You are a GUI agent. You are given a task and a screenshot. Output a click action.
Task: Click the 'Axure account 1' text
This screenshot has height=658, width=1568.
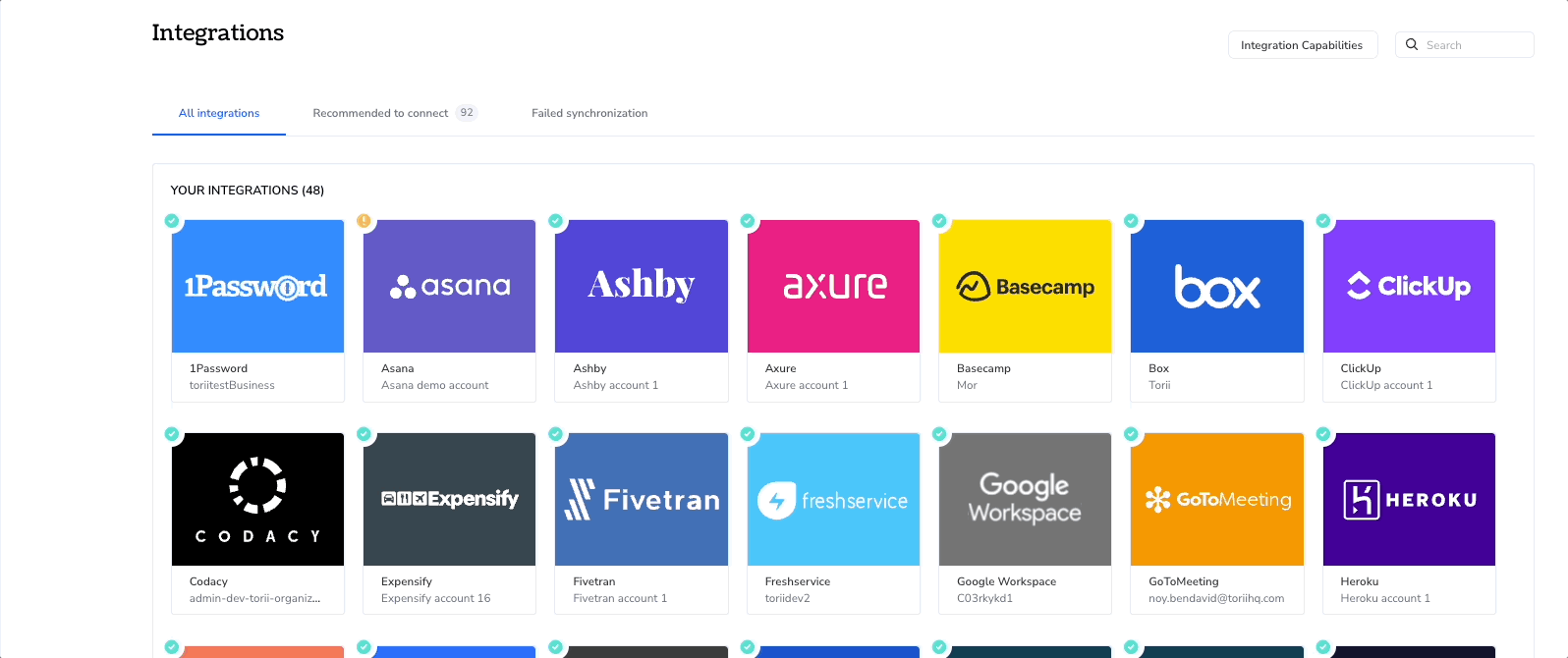(807, 385)
